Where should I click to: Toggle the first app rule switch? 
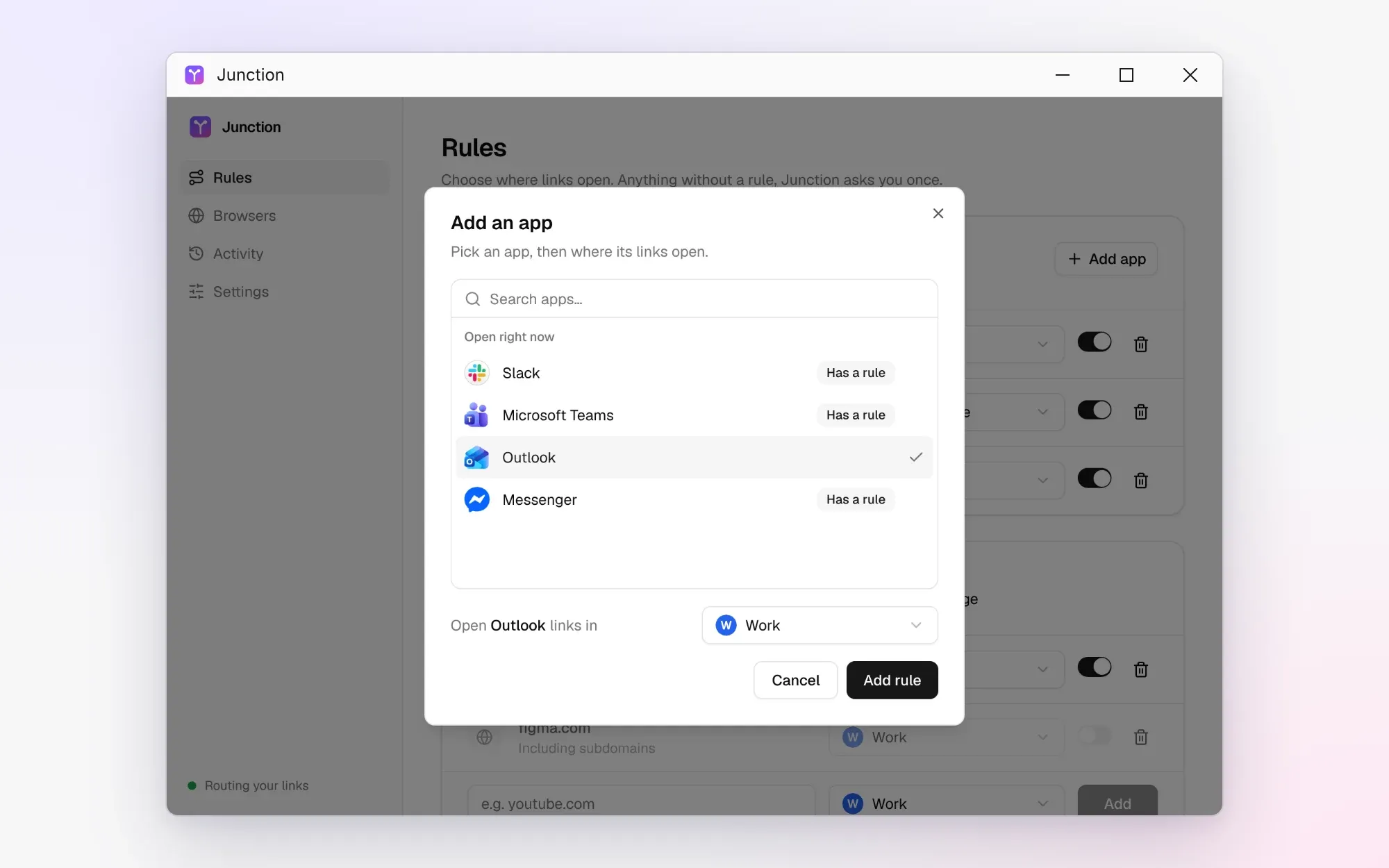(1094, 342)
